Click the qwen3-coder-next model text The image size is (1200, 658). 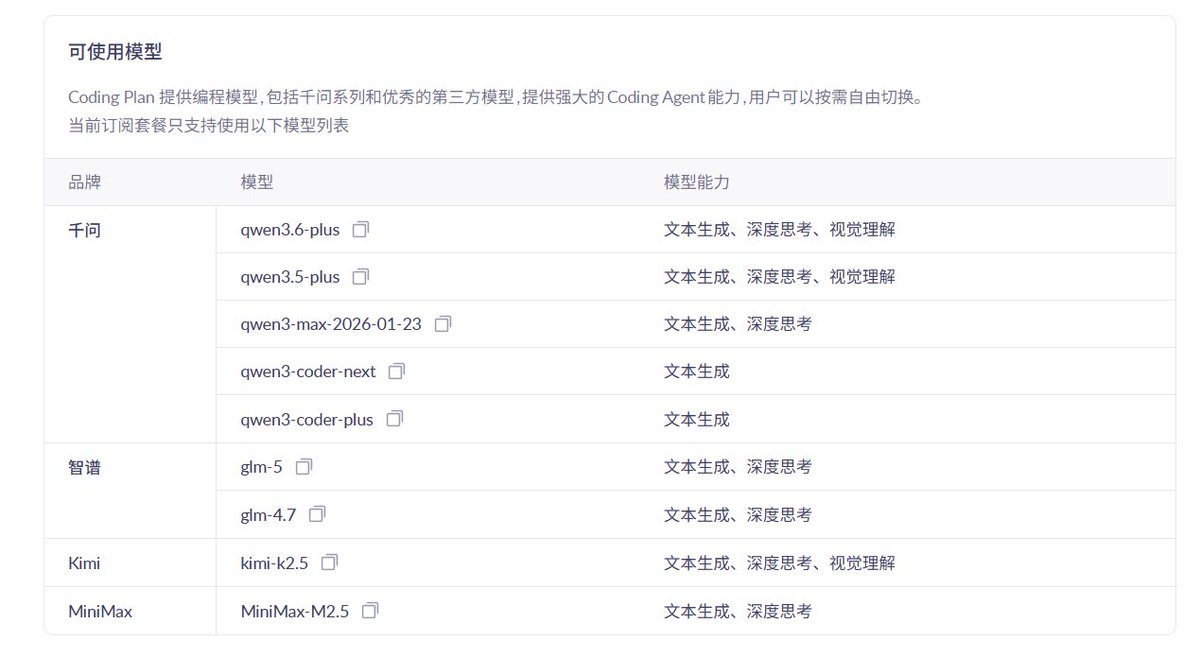click(308, 372)
